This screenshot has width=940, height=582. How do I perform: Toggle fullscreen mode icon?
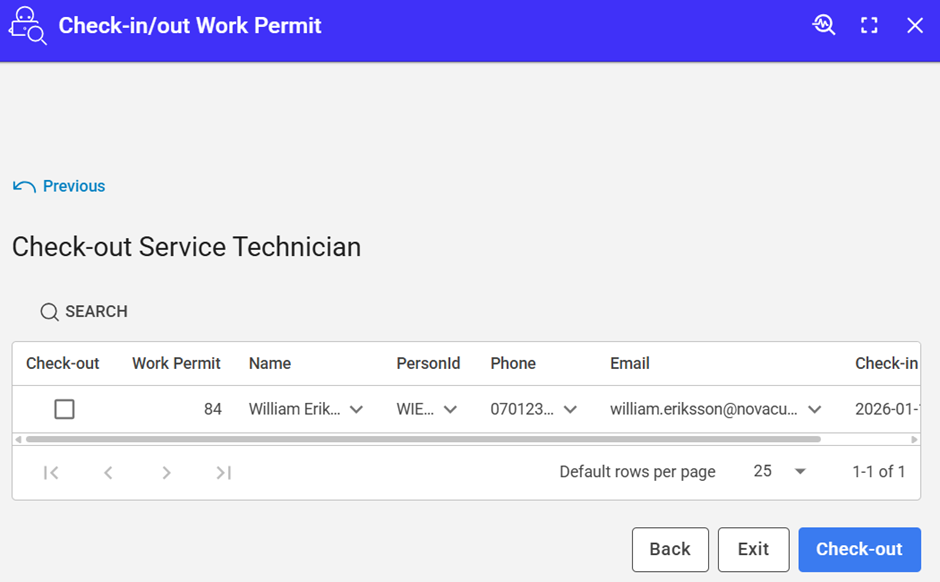click(x=869, y=26)
